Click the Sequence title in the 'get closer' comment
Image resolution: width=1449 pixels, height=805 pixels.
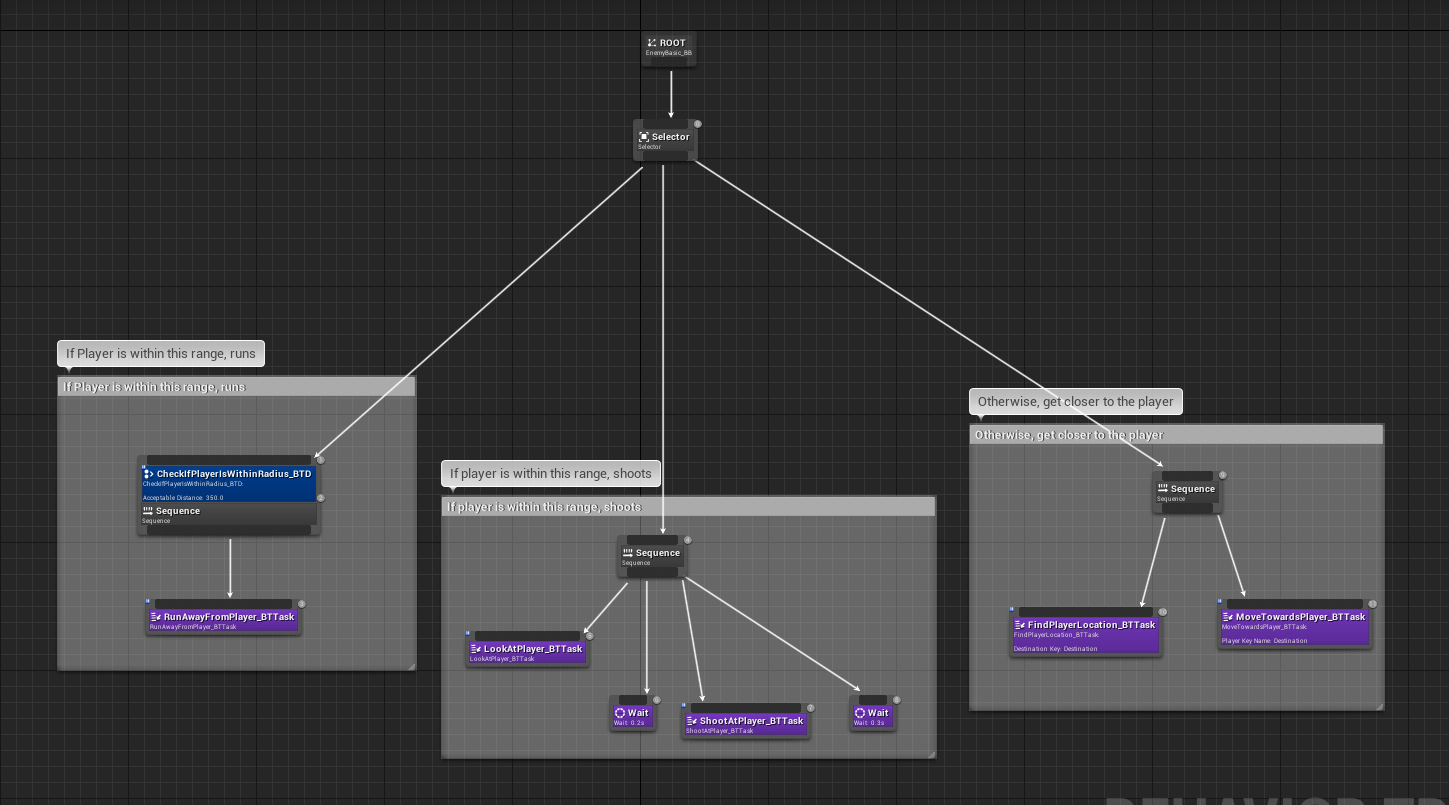click(1193, 489)
